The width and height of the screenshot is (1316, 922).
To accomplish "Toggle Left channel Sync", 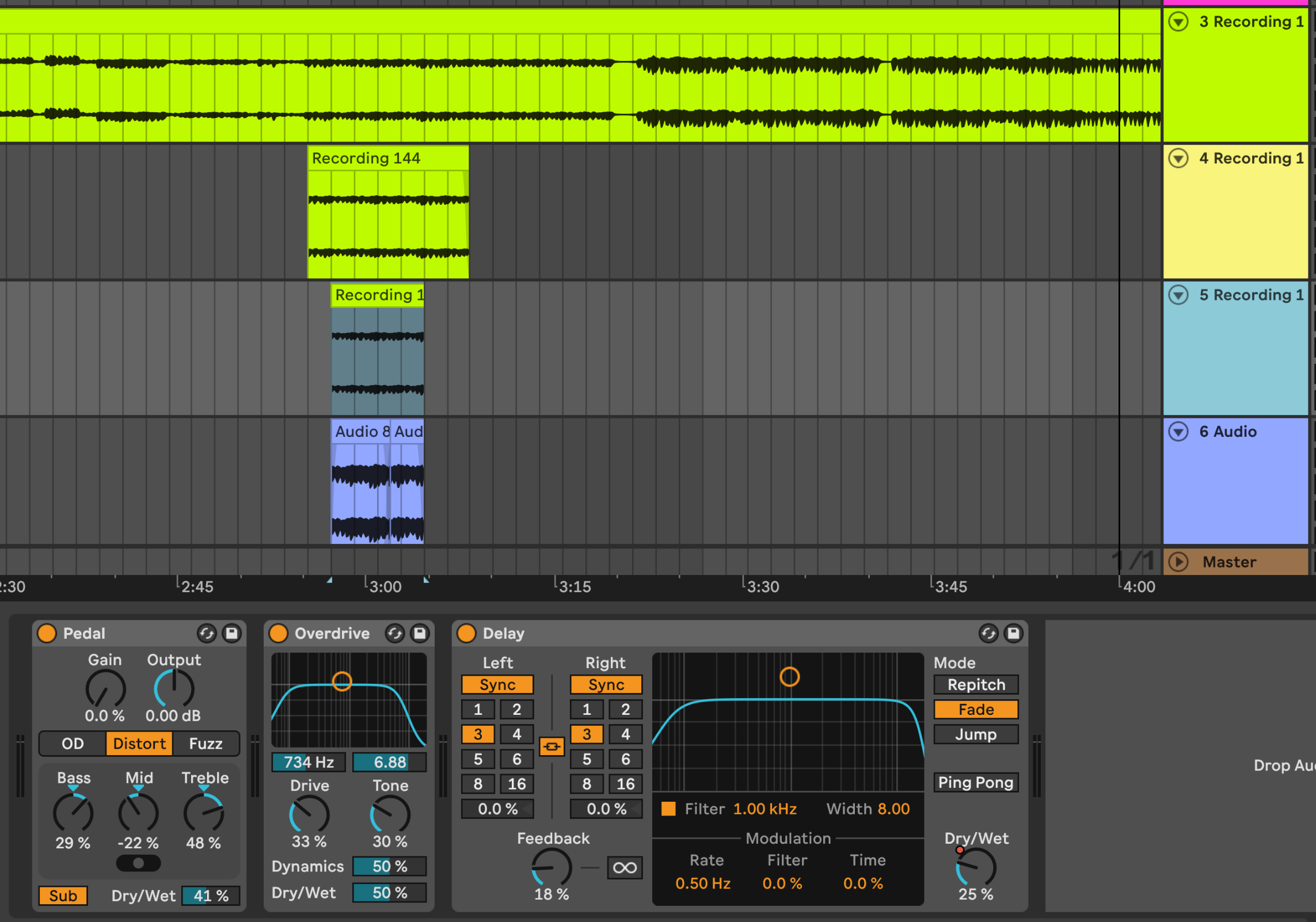I will click(x=497, y=684).
